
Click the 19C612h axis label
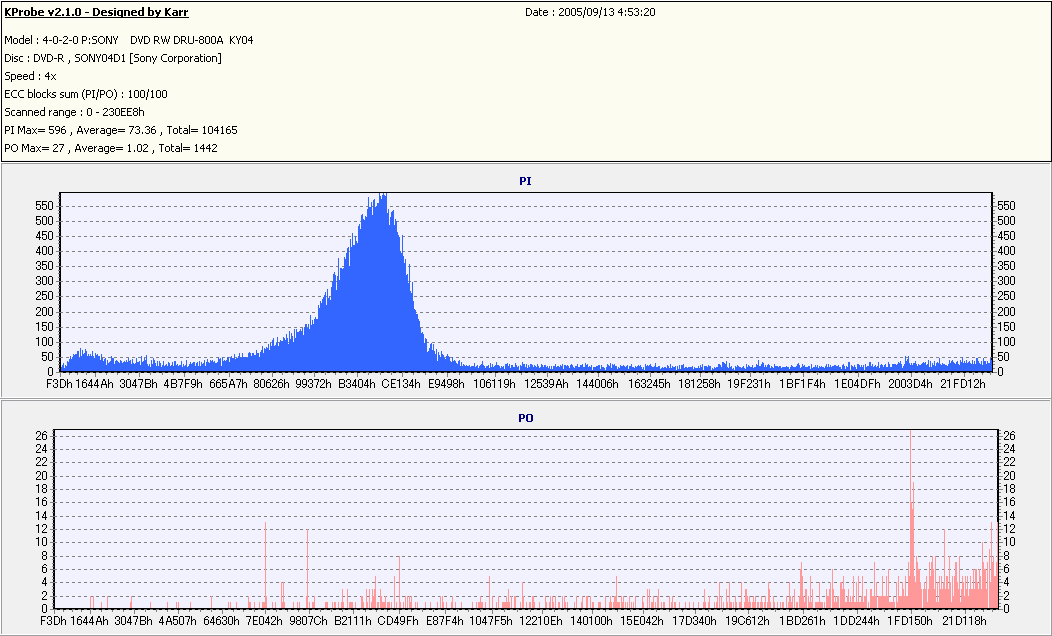tap(747, 621)
